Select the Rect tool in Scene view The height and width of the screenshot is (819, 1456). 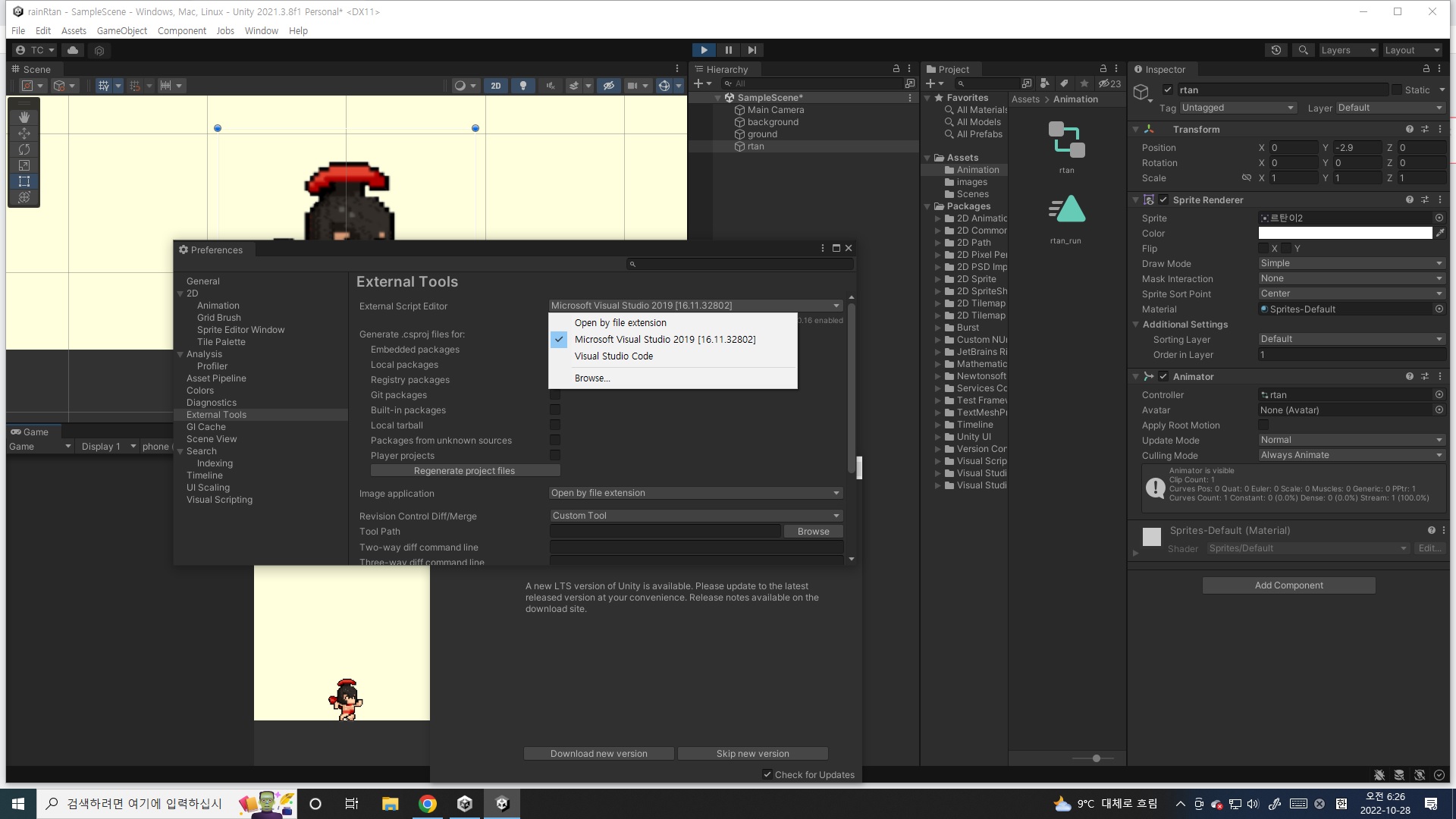coord(24,181)
